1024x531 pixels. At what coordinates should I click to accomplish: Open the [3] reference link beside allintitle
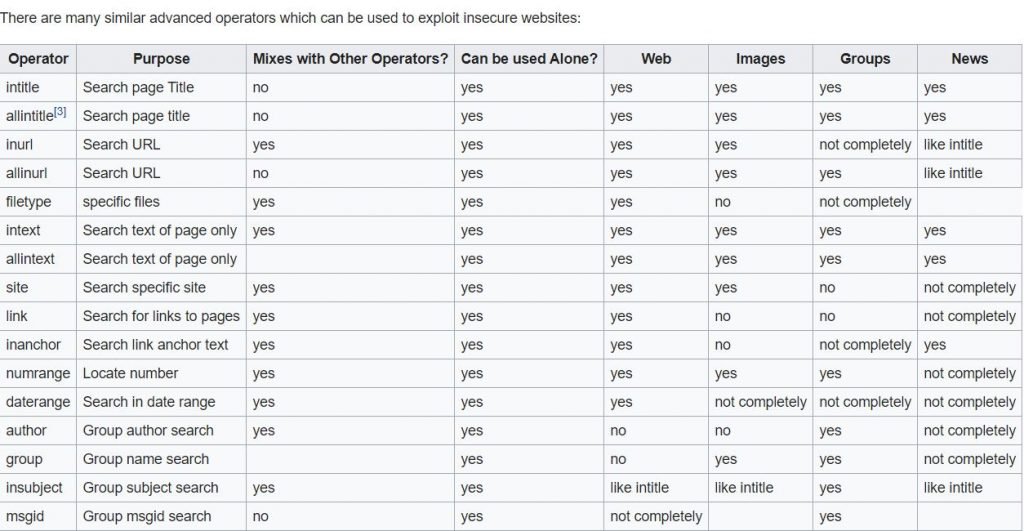pos(60,112)
